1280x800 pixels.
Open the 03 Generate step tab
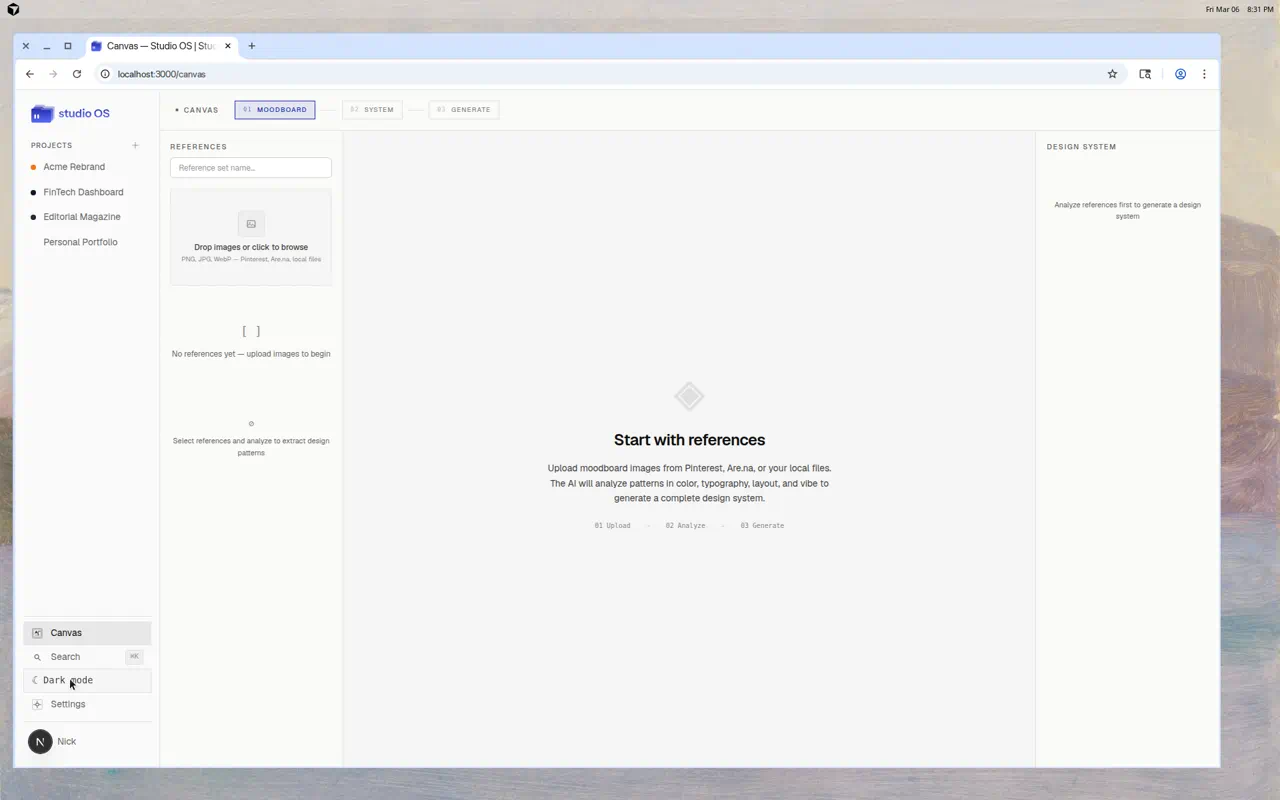pyautogui.click(x=464, y=110)
